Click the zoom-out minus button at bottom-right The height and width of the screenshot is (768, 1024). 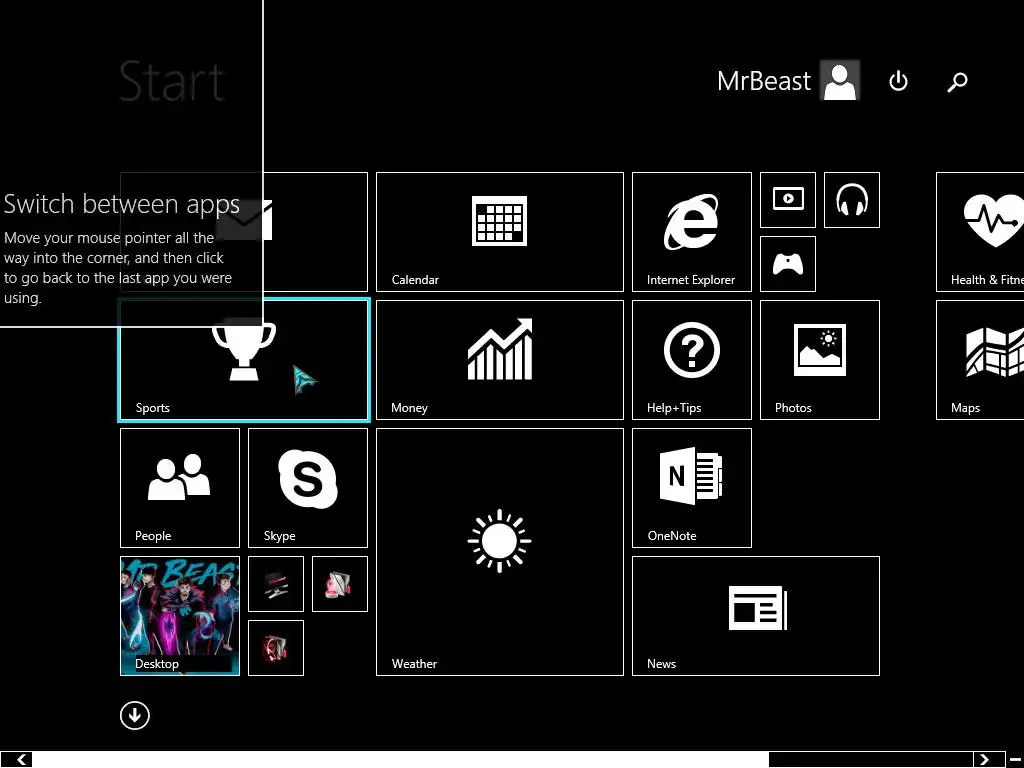click(x=1016, y=760)
